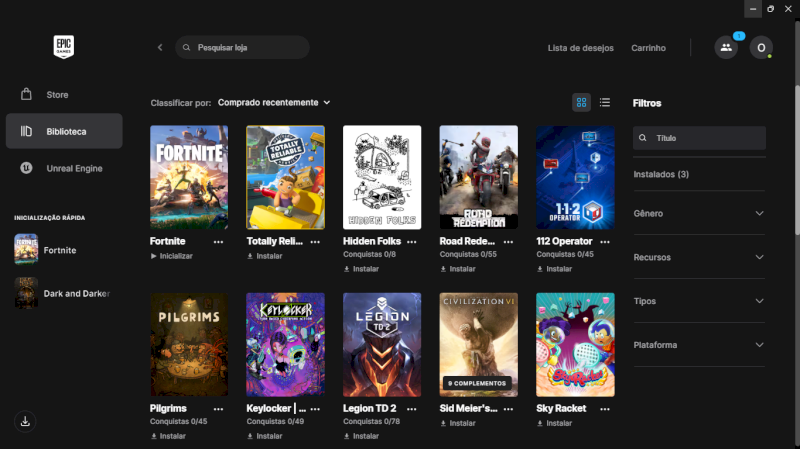Viewport: 800px width, 449px height.
Task: Open the Pilgrims cover art
Action: click(189, 345)
